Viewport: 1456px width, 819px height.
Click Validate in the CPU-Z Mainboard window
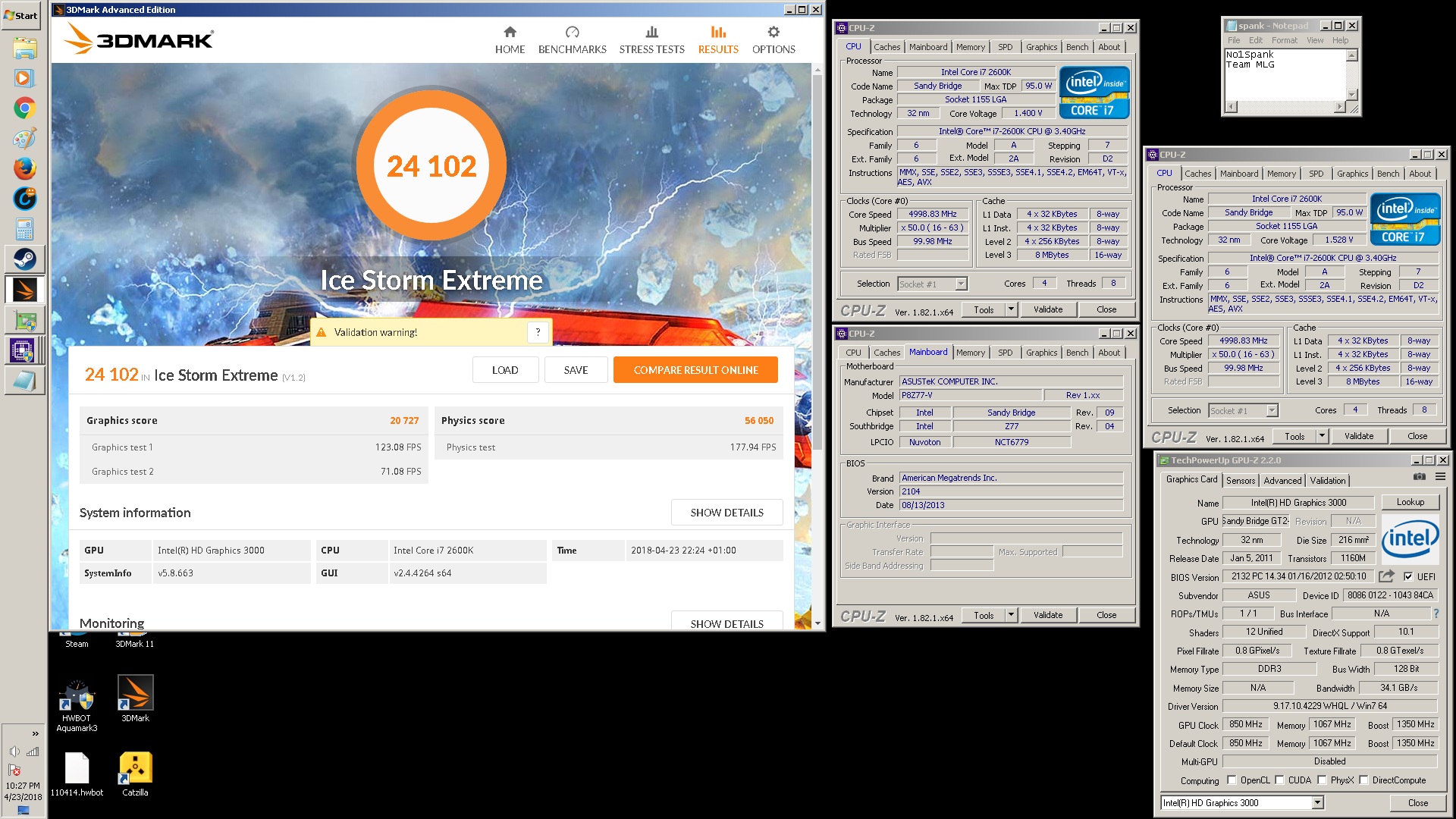1047,615
